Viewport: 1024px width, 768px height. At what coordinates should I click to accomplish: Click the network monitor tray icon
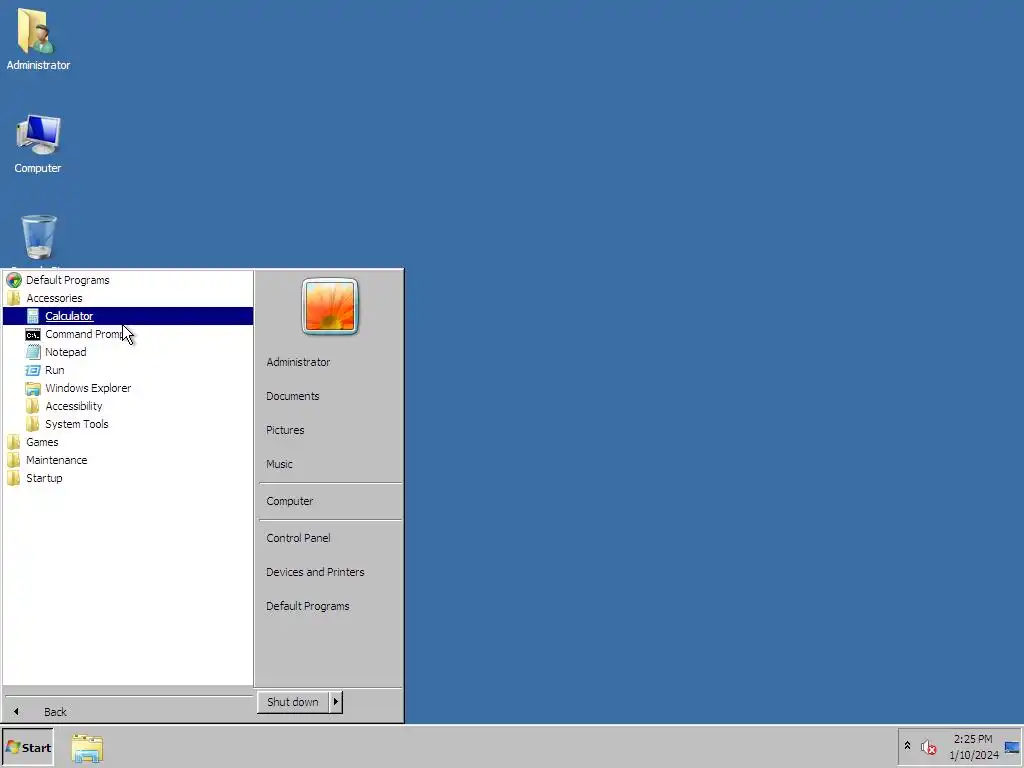[1012, 747]
